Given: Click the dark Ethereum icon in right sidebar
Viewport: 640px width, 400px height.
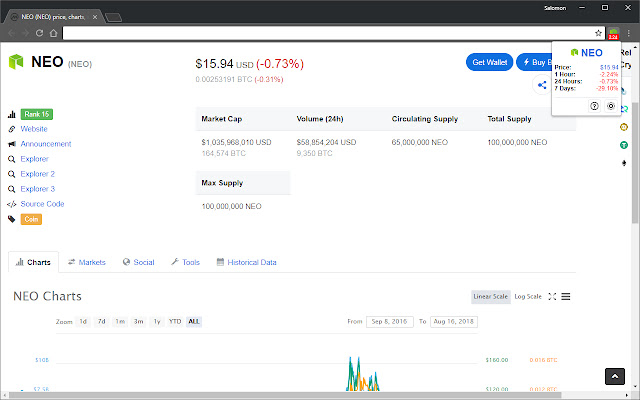Looking at the screenshot, I should 624,163.
